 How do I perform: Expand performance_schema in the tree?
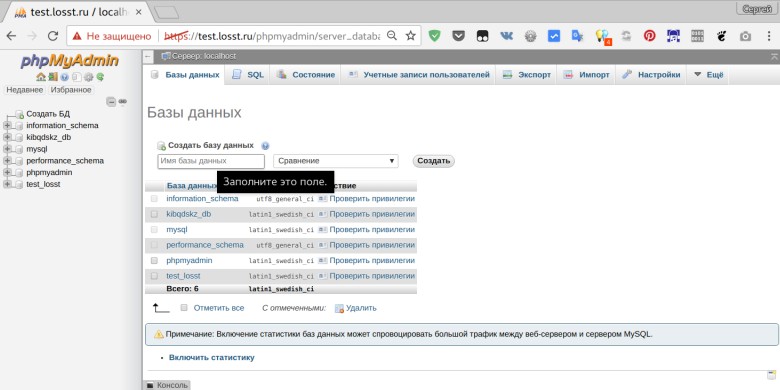click(7, 161)
